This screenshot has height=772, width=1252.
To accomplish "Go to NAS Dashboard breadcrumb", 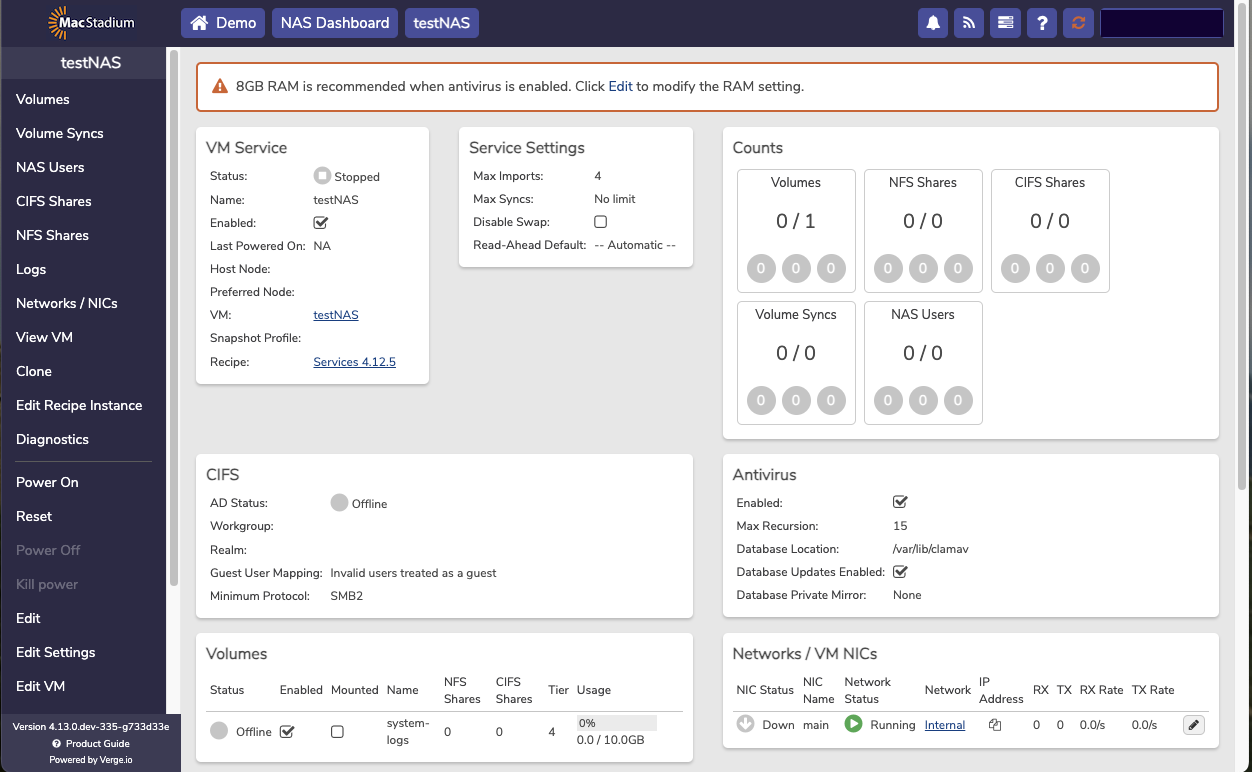I will pos(335,23).
